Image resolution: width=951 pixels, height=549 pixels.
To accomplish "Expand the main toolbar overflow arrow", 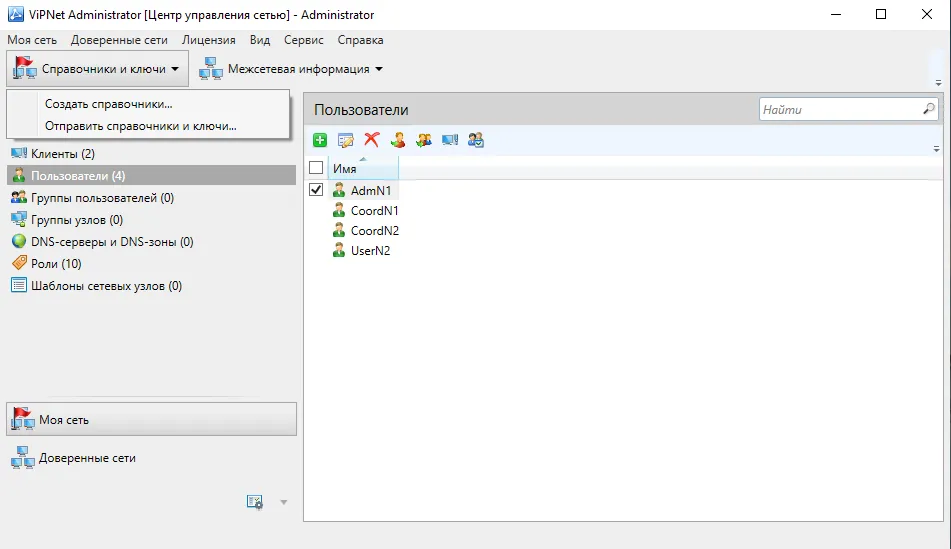I will [938, 83].
